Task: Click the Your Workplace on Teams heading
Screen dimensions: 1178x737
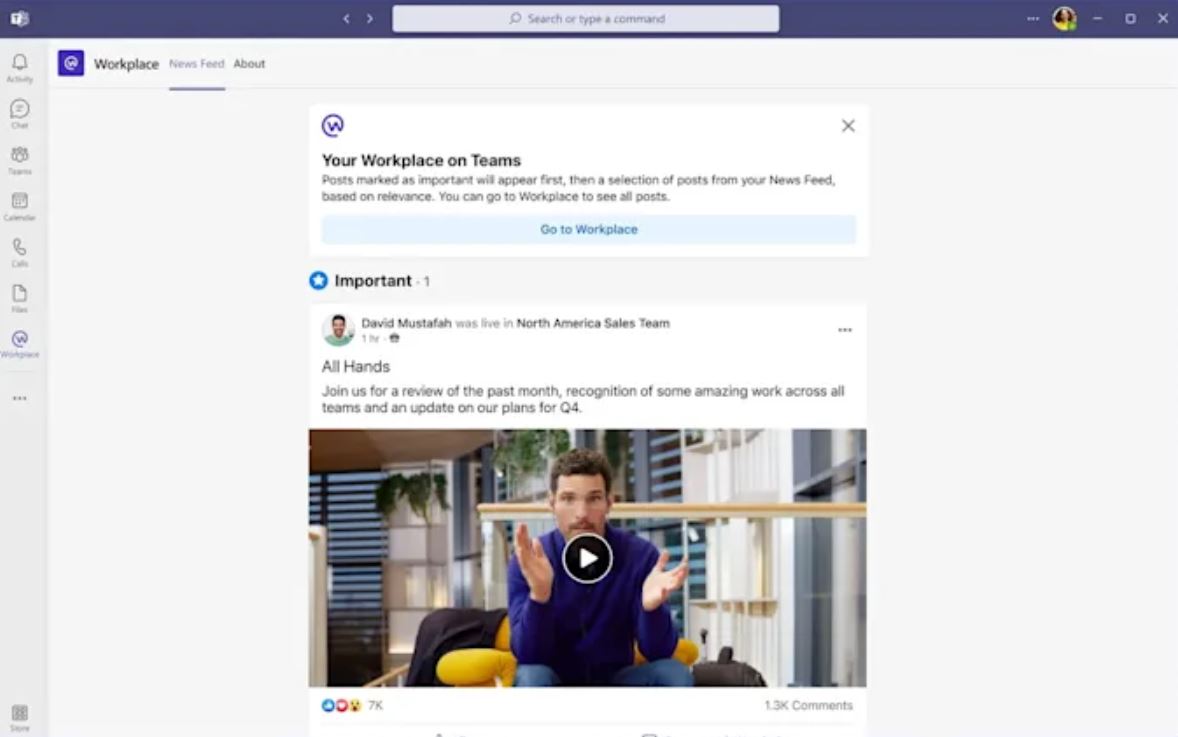Action: pos(421,161)
